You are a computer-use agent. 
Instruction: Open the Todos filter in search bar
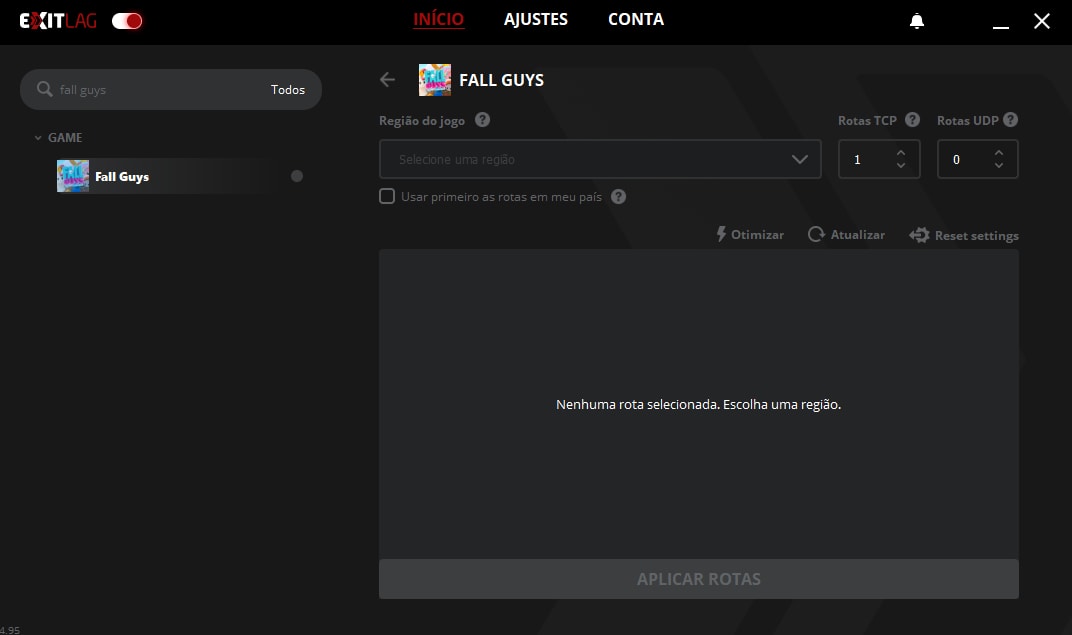click(288, 90)
